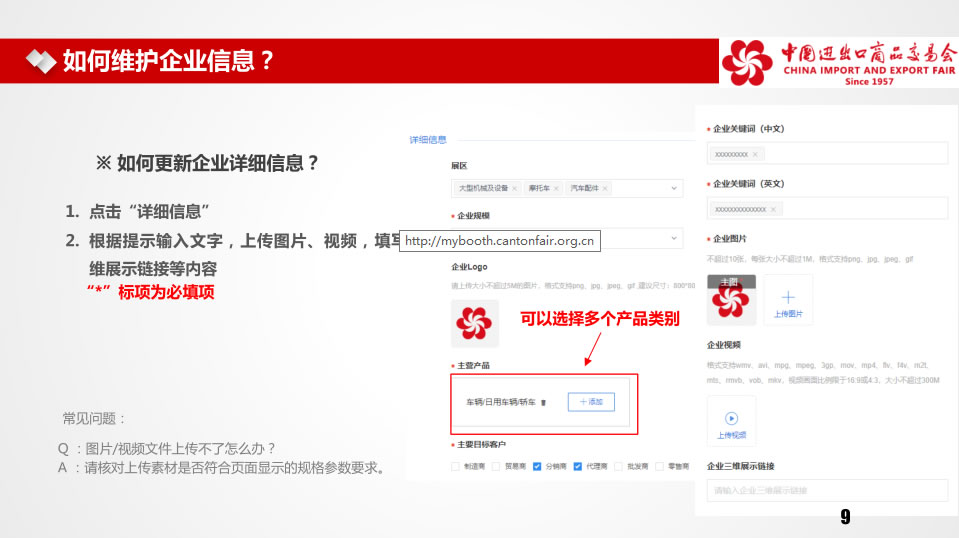The image size is (959, 538).
Task: Open the 详细信息 tab
Action: pyautogui.click(x=428, y=140)
